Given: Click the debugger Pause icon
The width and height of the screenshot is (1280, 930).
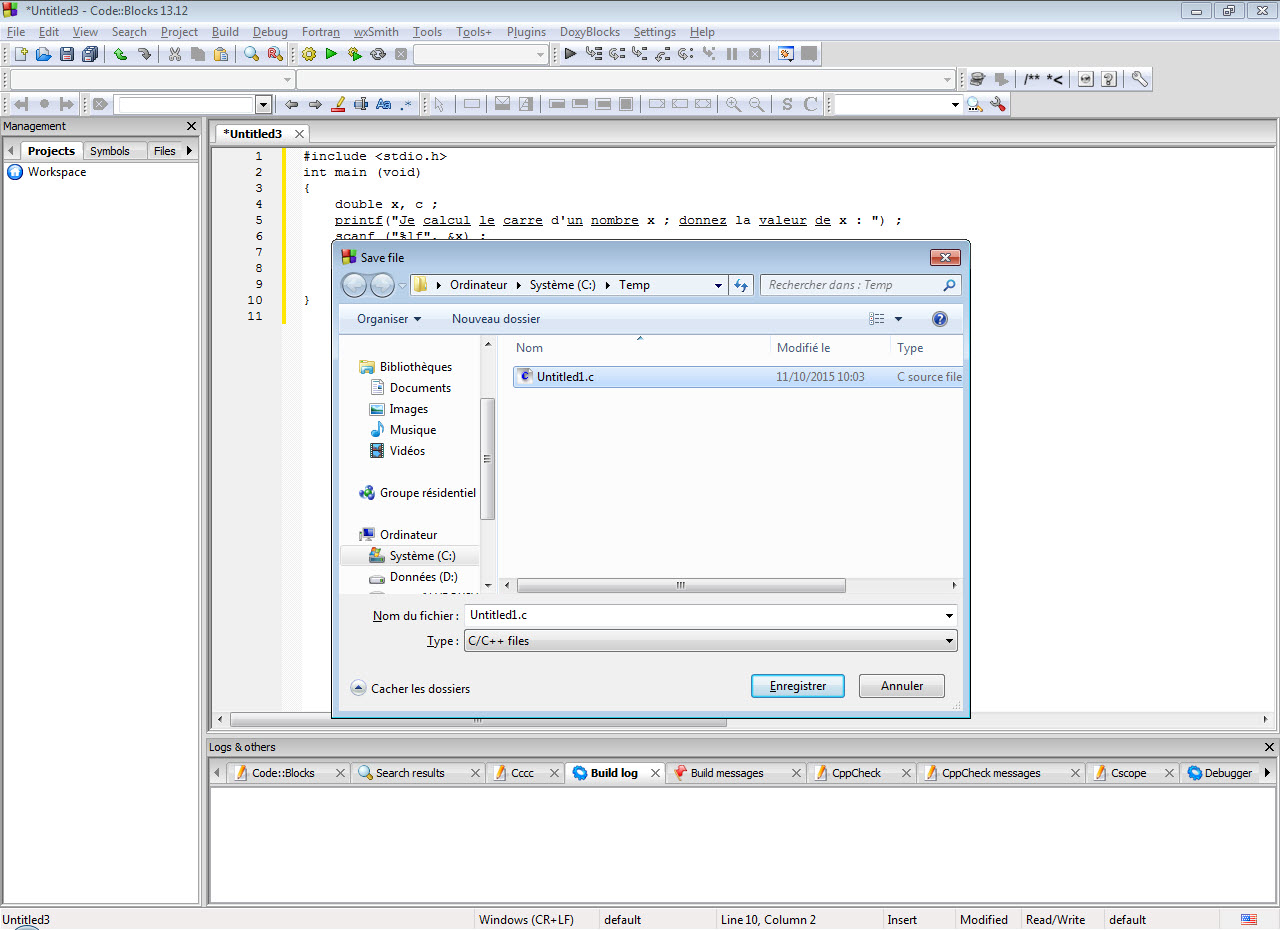Looking at the screenshot, I should [732, 54].
